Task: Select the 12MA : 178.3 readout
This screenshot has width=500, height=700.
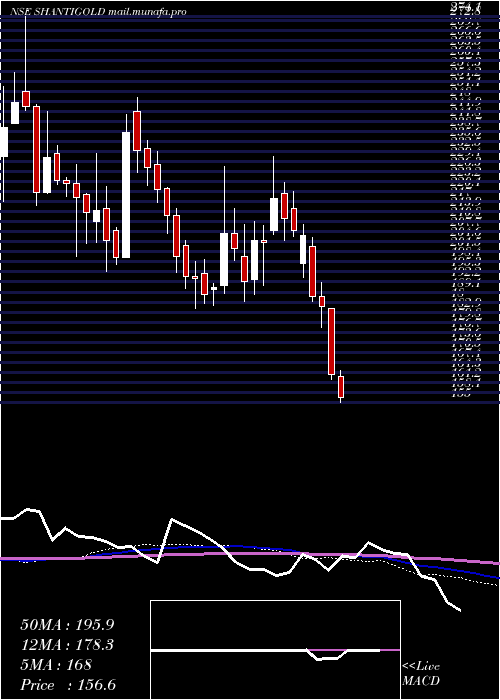Action: [x=67, y=645]
